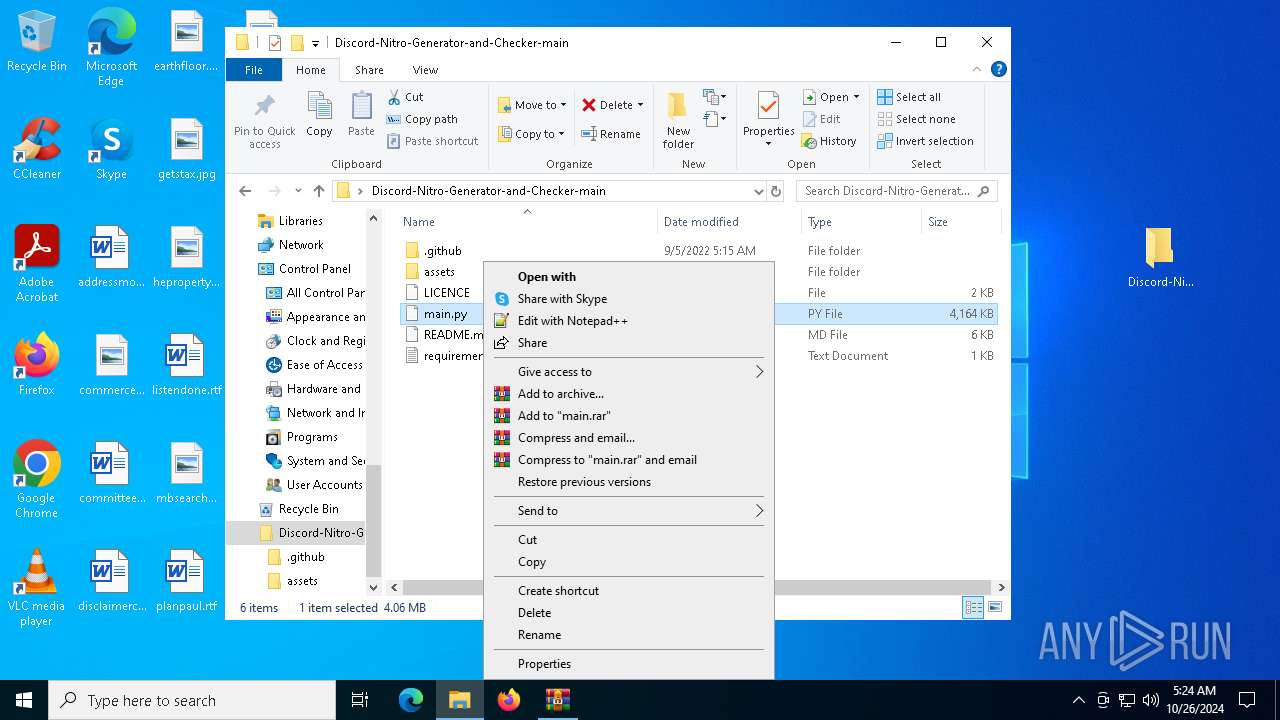Open Google Chrome desktop shortcut
Viewport: 1280px width, 720px height.
click(x=37, y=479)
